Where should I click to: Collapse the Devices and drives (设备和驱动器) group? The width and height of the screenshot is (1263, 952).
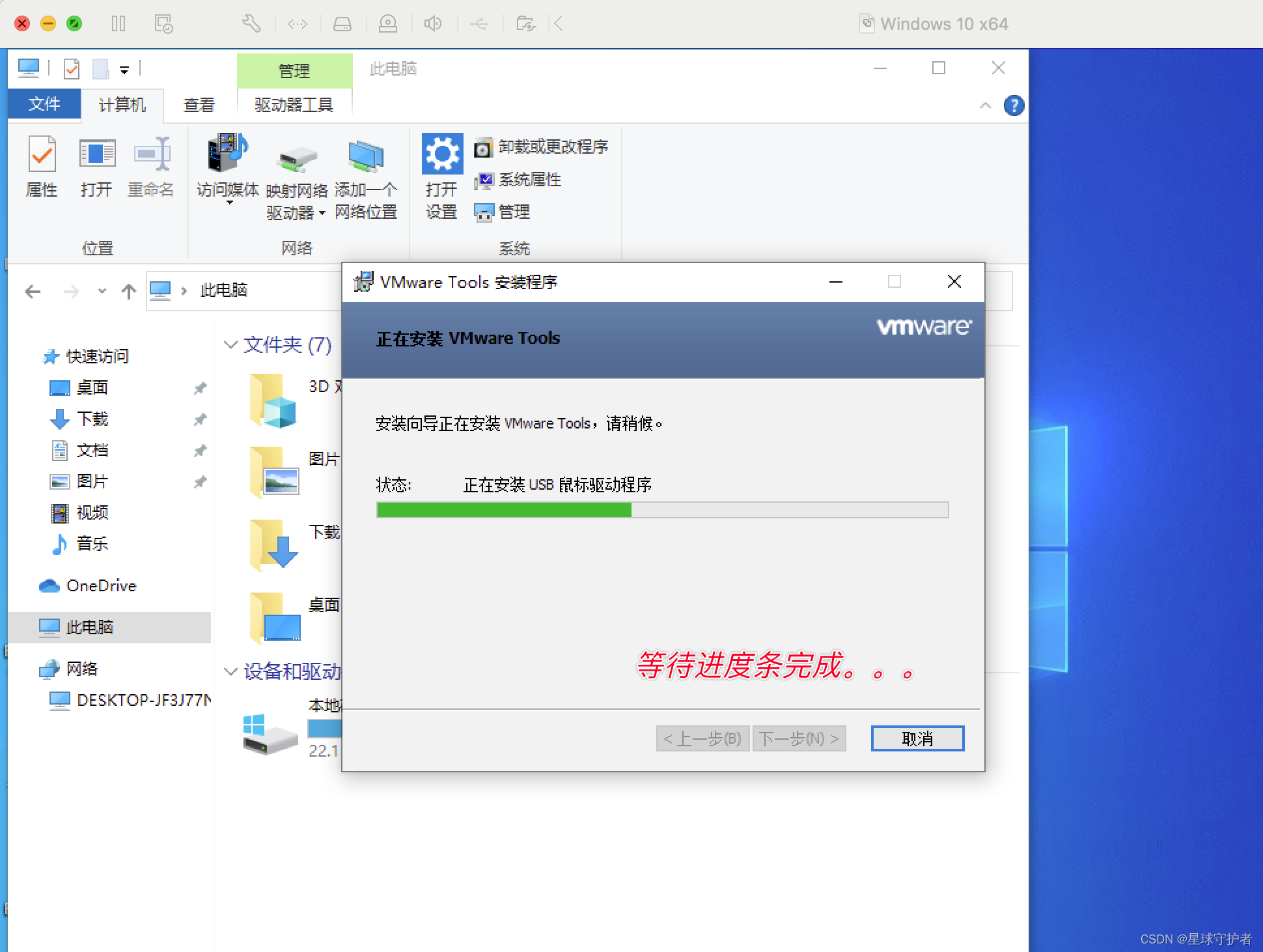click(x=230, y=671)
